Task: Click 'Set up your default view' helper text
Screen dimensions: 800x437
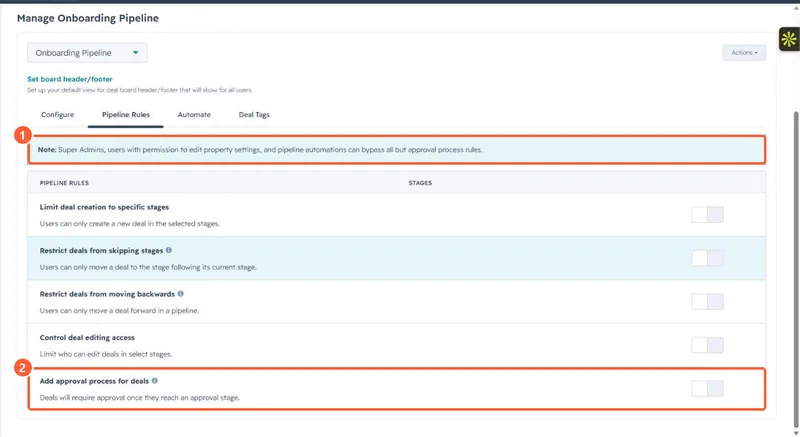Action: (x=140, y=90)
